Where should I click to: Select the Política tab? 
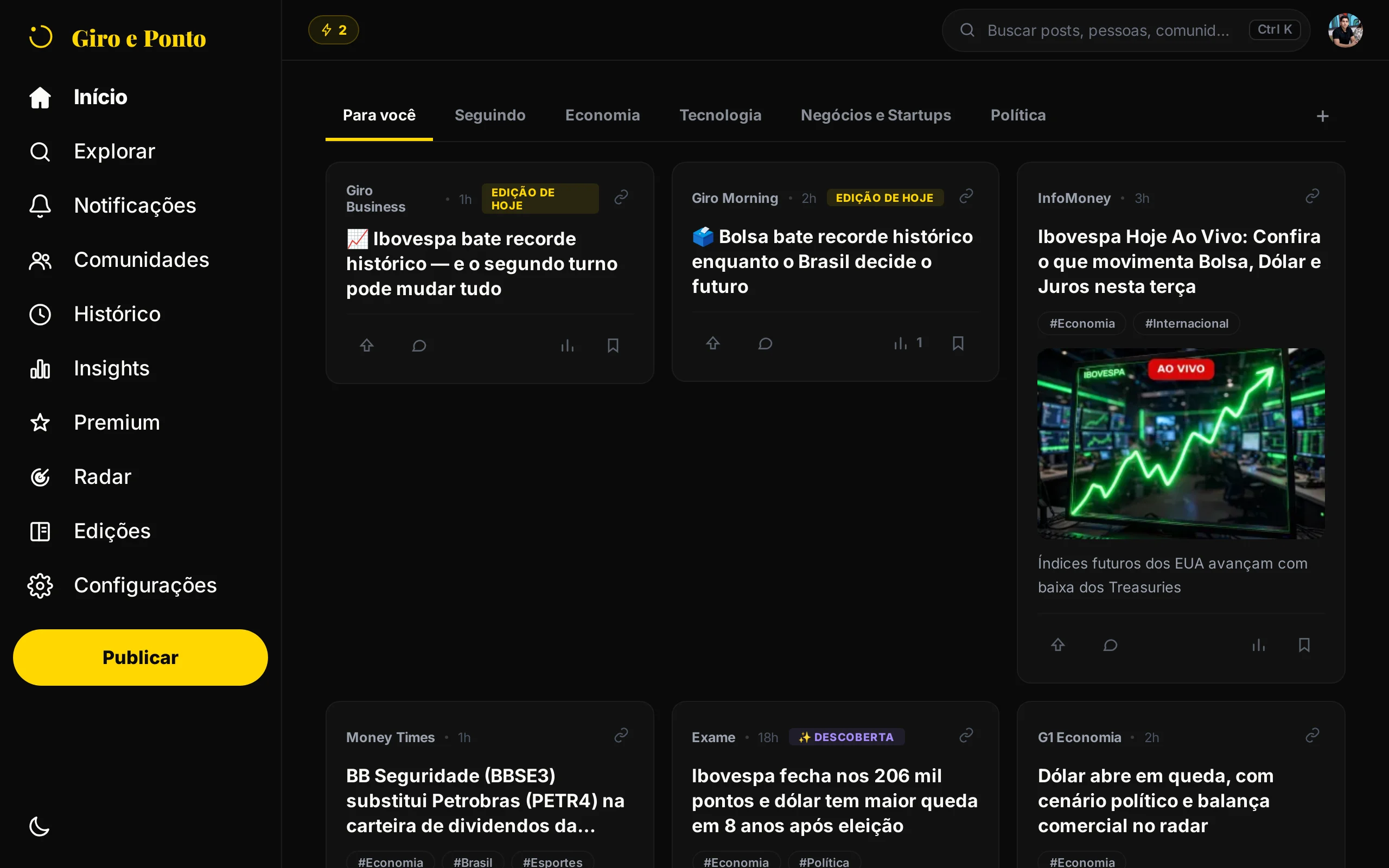pos(1018,116)
